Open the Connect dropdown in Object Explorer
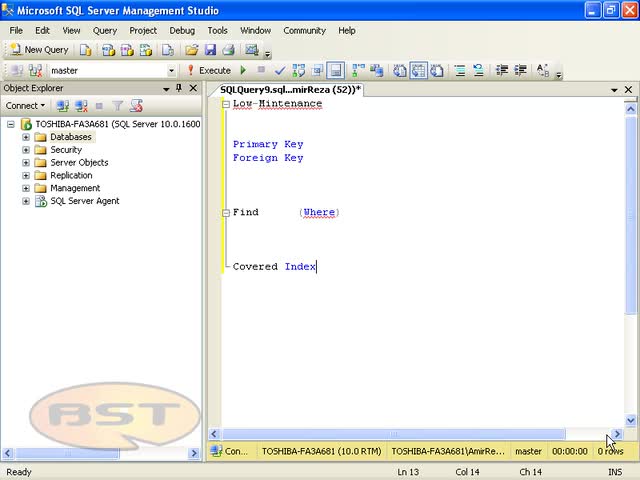Screen dimensions: 640x480 tap(25, 106)
